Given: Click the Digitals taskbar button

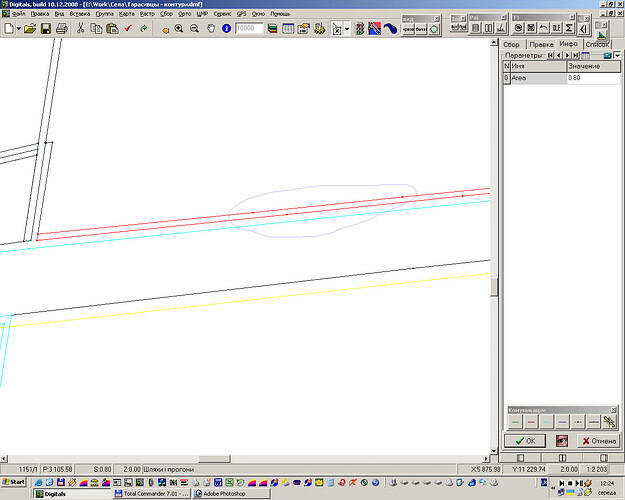Looking at the screenshot, I should (x=72, y=494).
